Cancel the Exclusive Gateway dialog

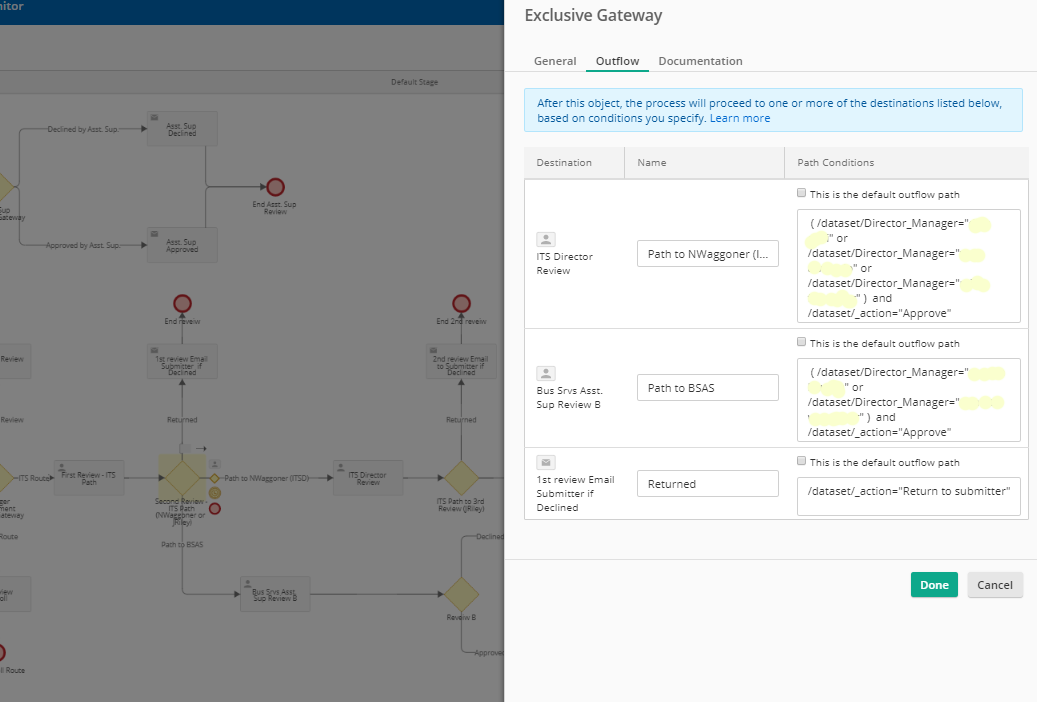click(x=995, y=585)
